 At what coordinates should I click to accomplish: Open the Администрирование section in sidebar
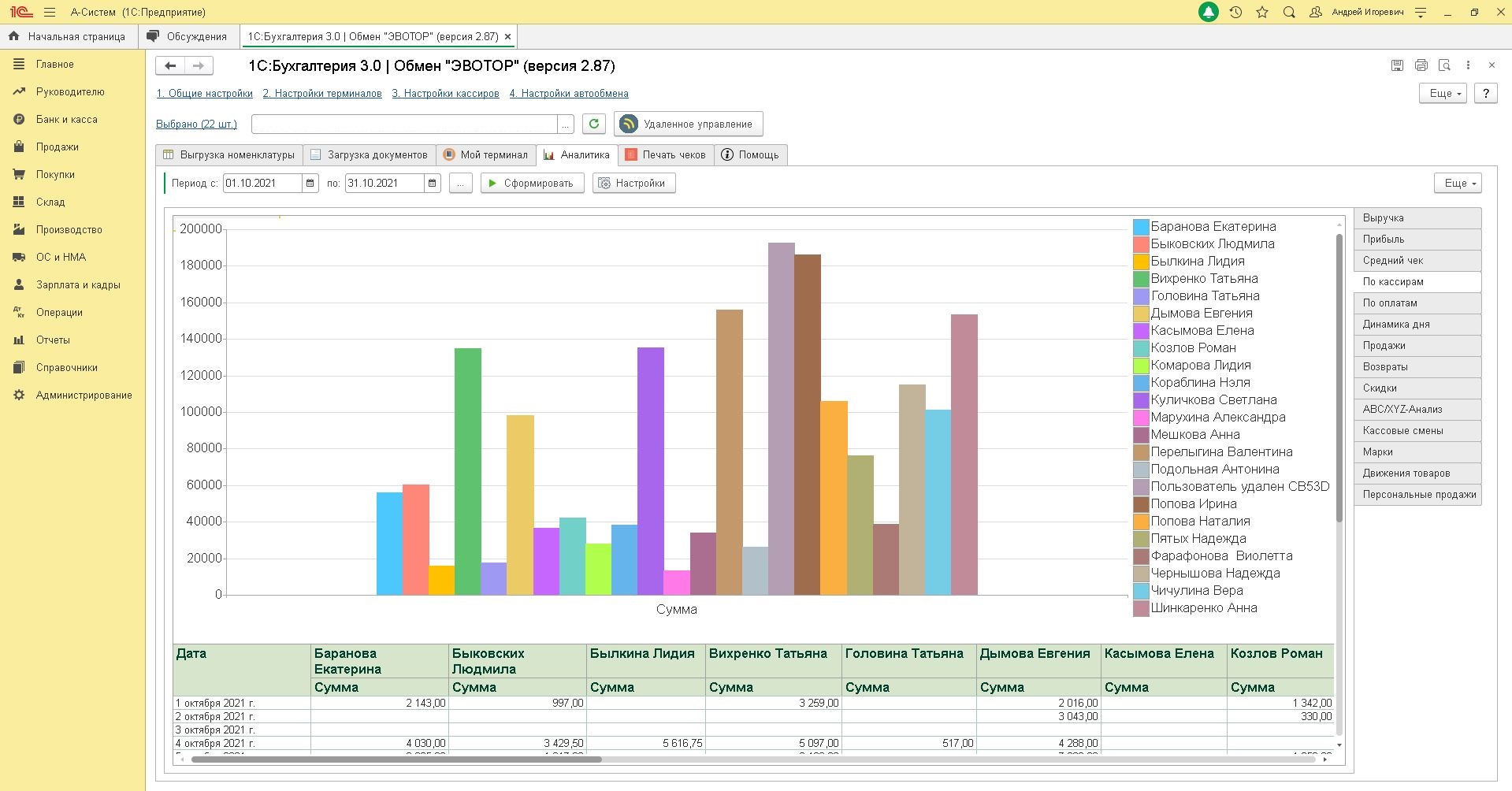click(x=72, y=395)
